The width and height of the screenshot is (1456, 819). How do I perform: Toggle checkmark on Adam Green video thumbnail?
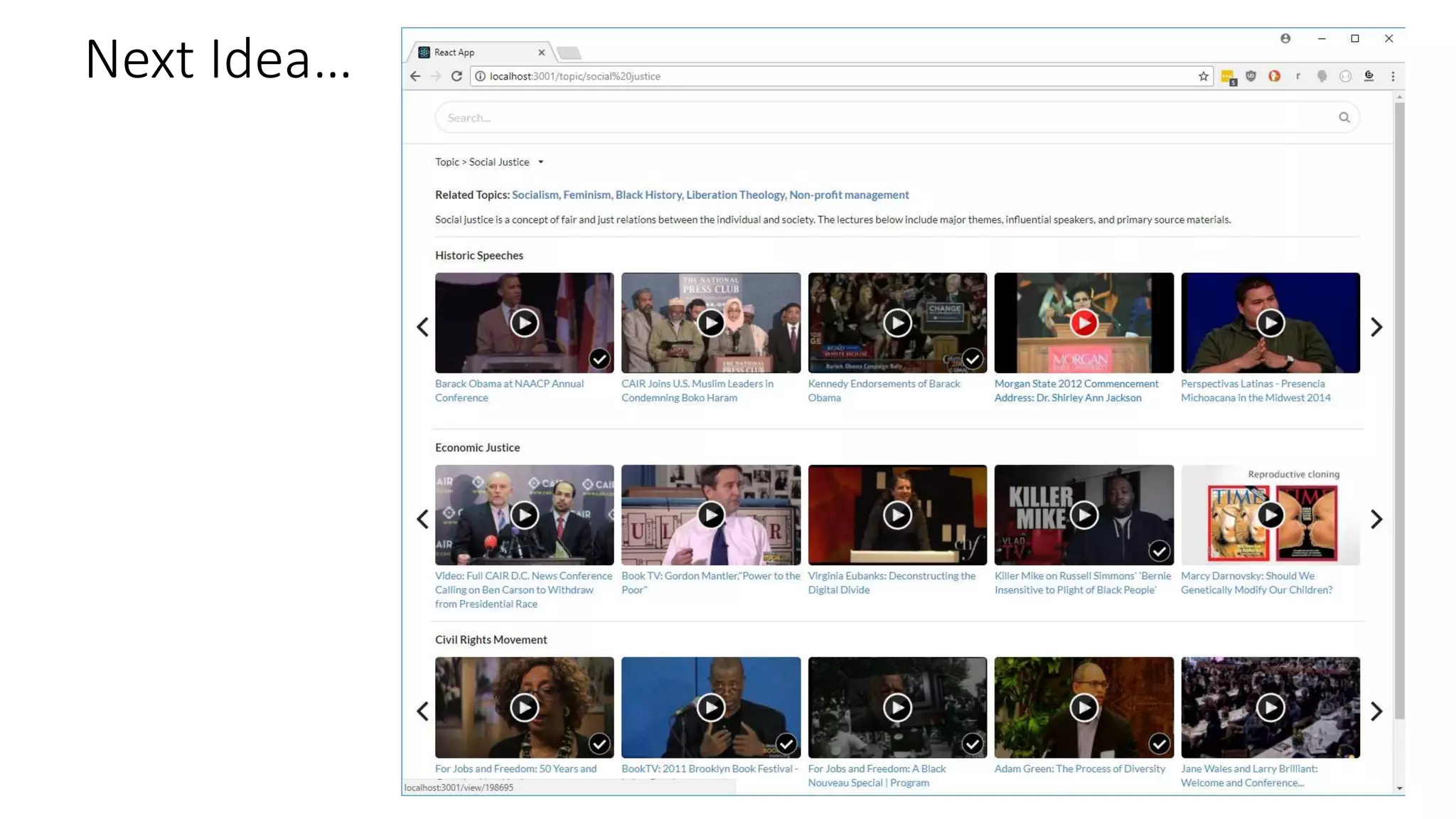(1159, 744)
